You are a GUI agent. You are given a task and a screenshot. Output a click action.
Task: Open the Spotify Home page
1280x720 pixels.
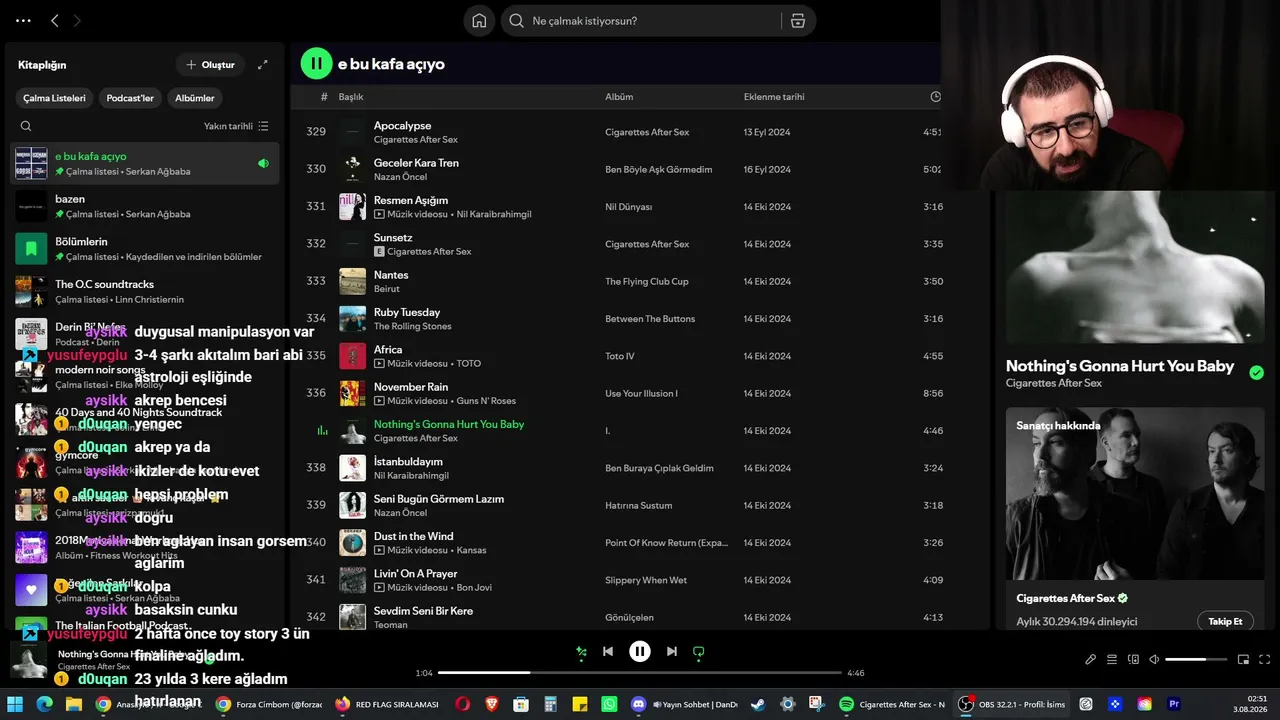[480, 21]
